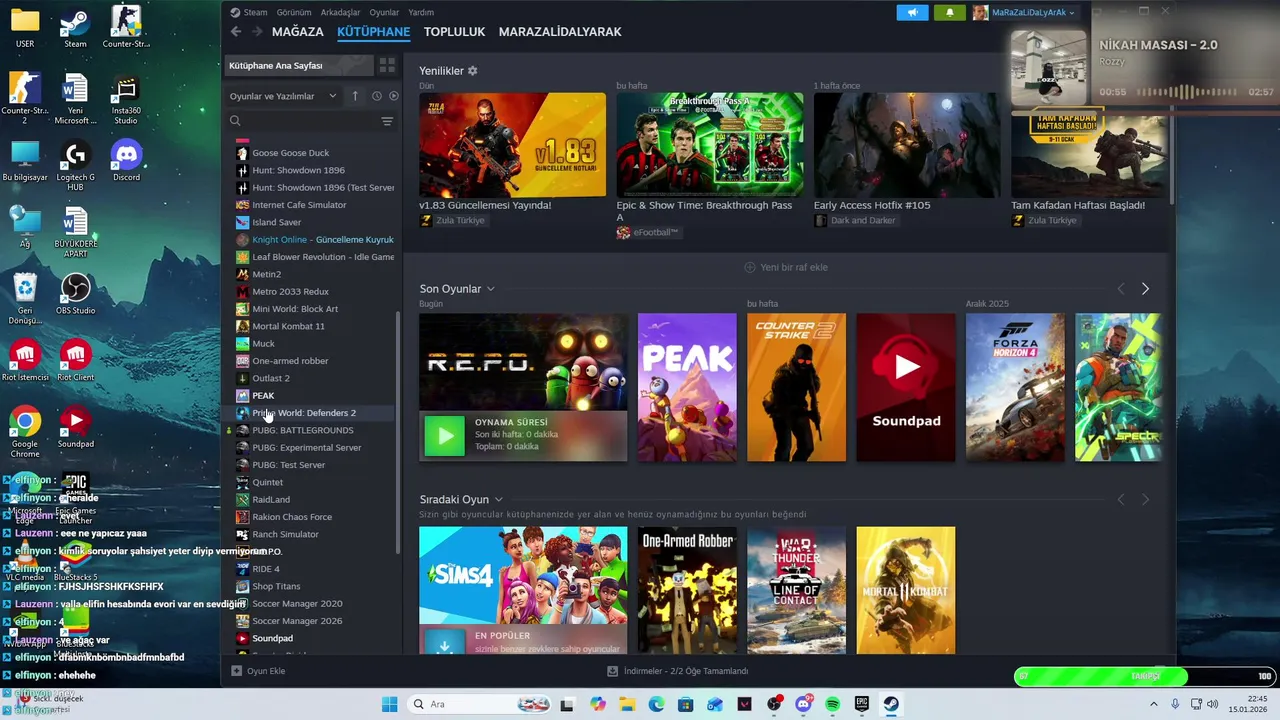Expand Sıradaki Oyun shelf dropdown
This screenshot has width=1280, height=720.
tap(498, 499)
